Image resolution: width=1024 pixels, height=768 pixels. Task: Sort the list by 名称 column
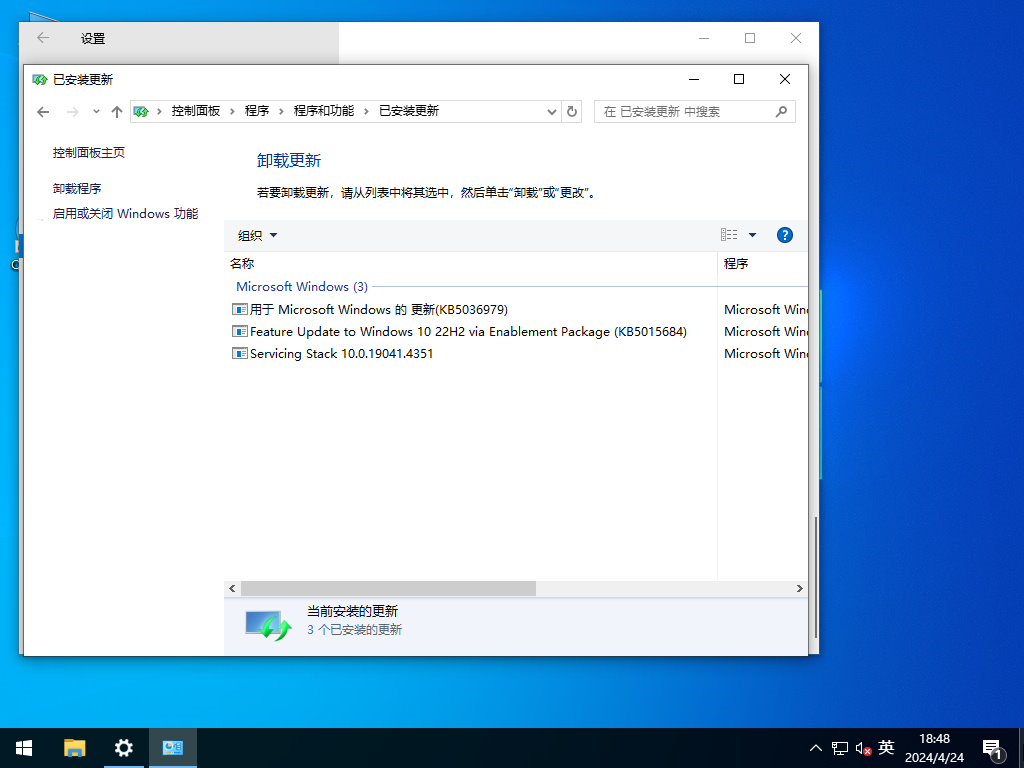pos(242,263)
